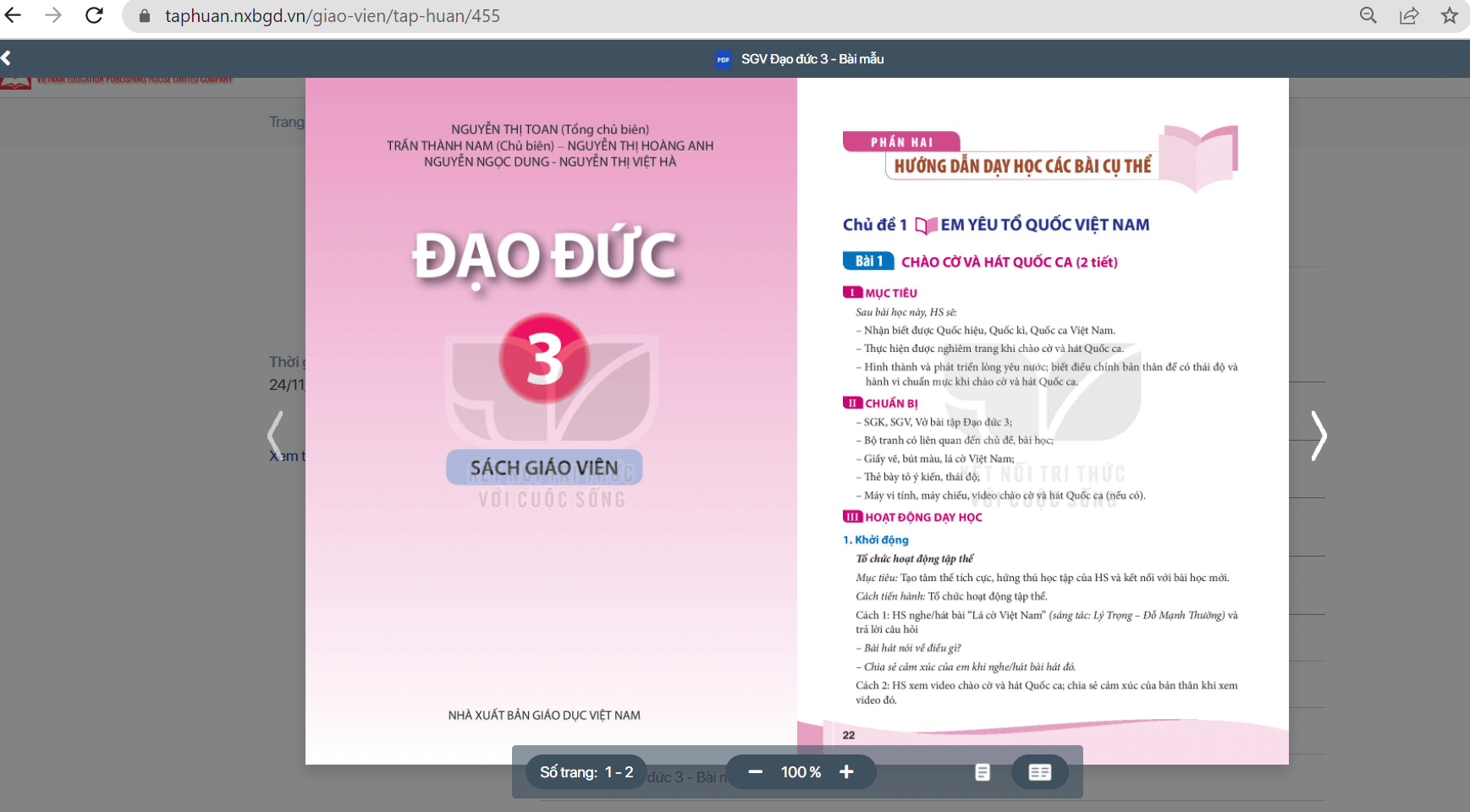The image size is (1470, 812).
Task: Click the 'PHẦN HAI' label
Action: 902,142
